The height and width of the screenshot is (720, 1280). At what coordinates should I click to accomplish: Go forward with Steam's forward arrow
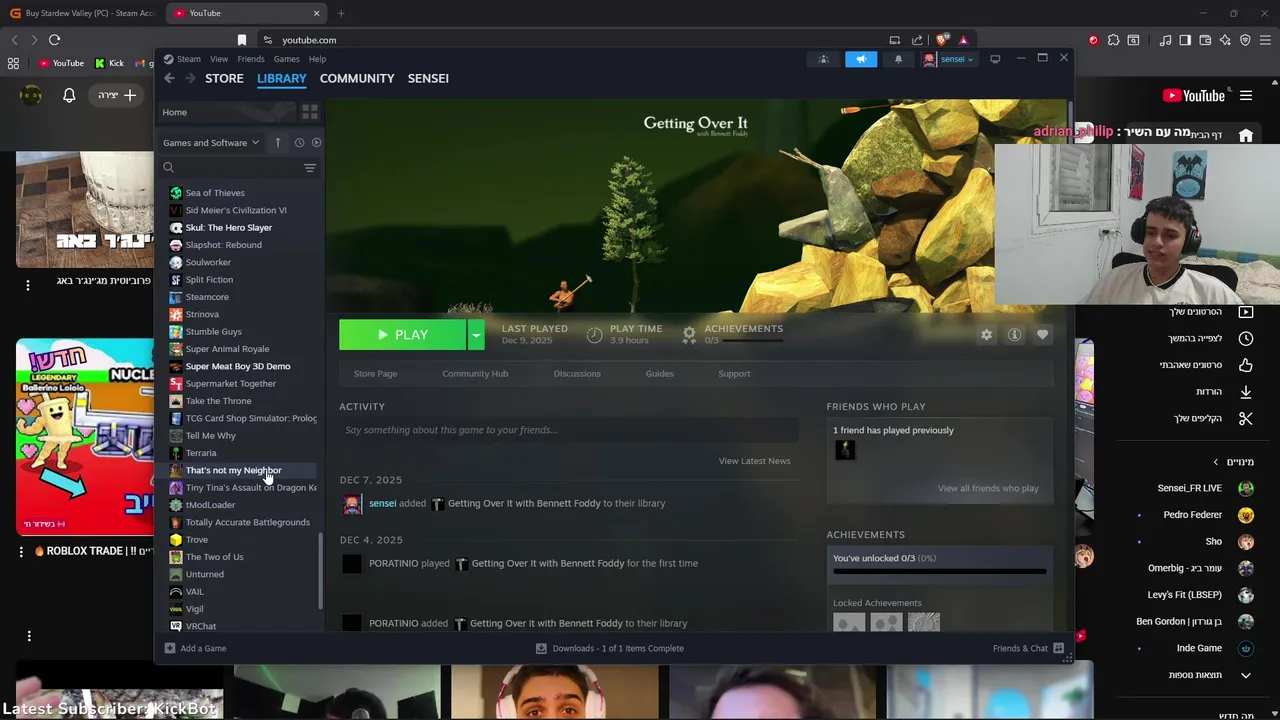coord(189,78)
